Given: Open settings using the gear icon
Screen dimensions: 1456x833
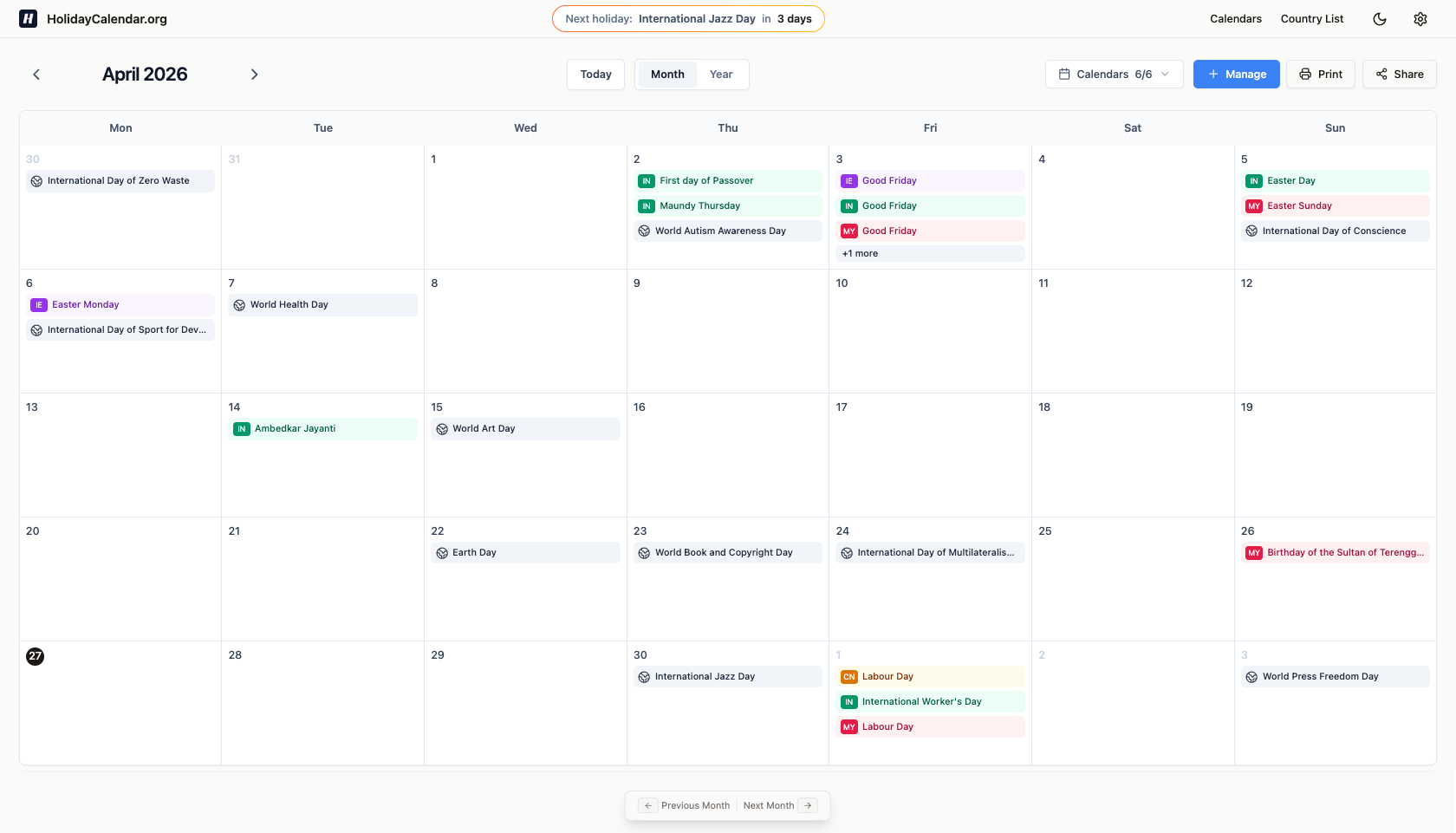Looking at the screenshot, I should (x=1420, y=18).
